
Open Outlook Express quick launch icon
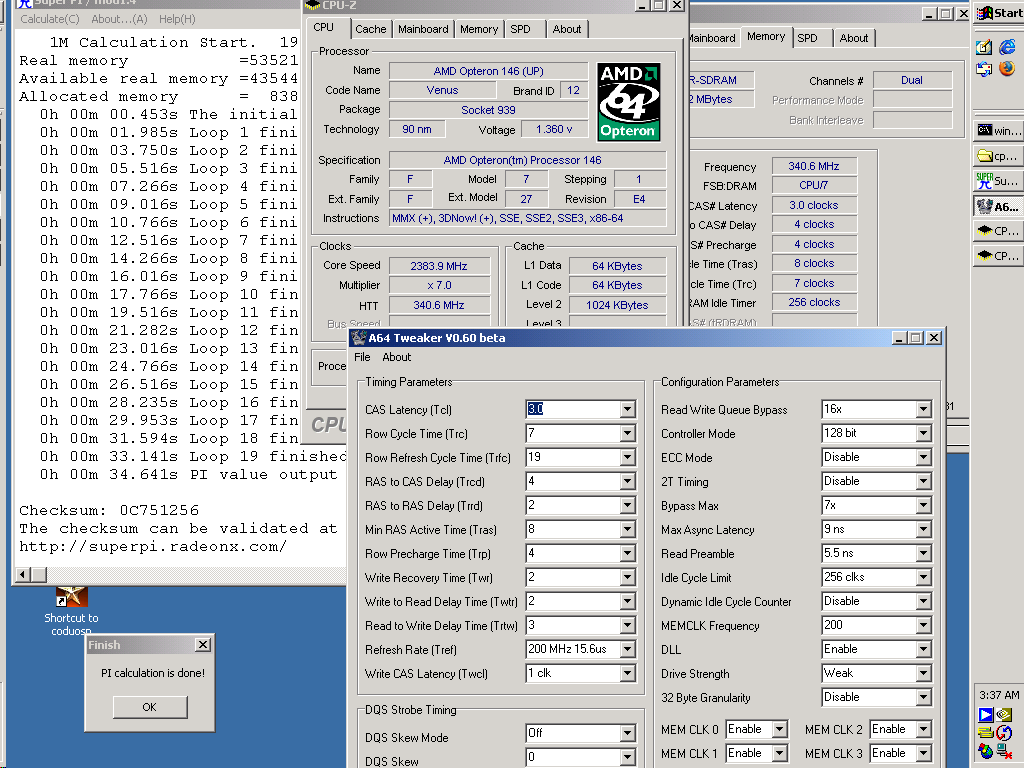tap(984, 68)
